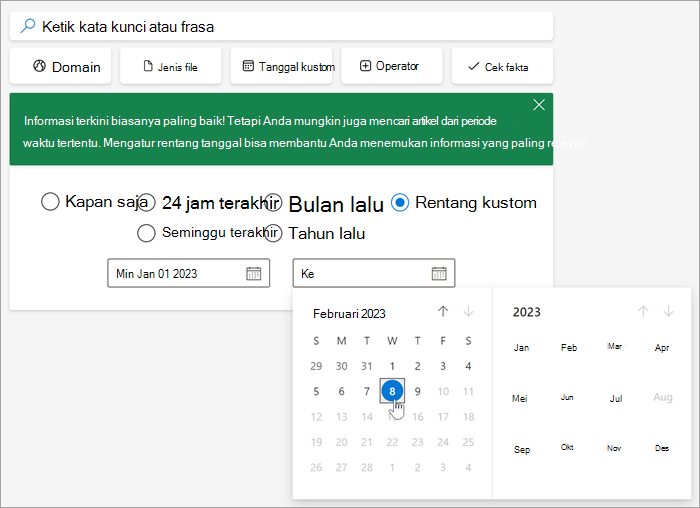Focus the keyword search field
This screenshot has width=700, height=508.
(x=281, y=26)
